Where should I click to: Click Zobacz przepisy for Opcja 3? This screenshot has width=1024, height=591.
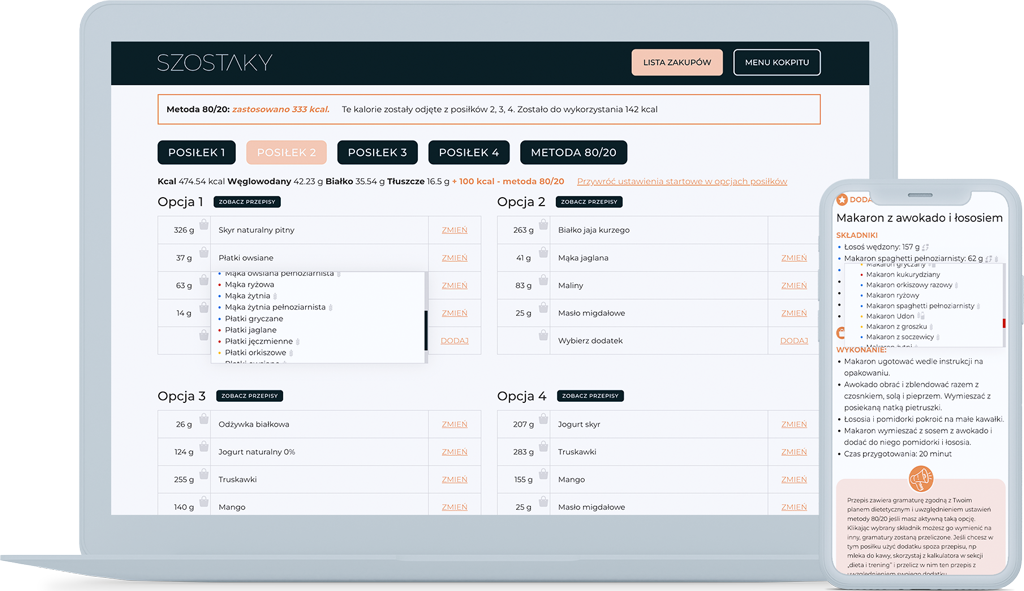click(249, 396)
